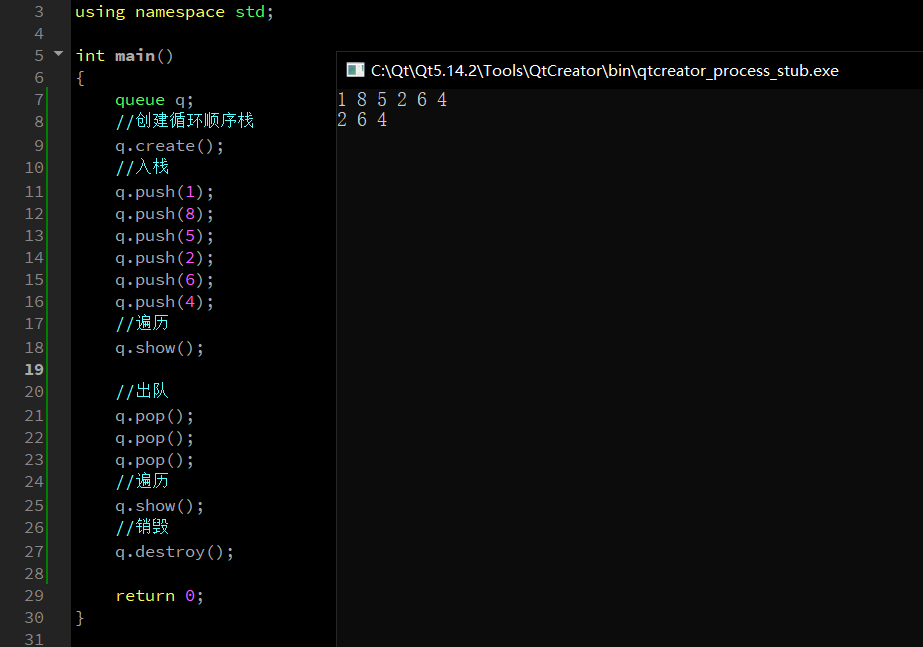Click the 'q.push(6);' line

[x=164, y=280]
